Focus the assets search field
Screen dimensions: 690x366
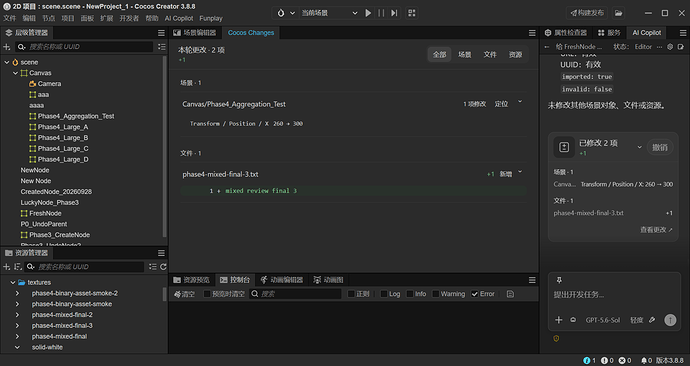tap(84, 267)
